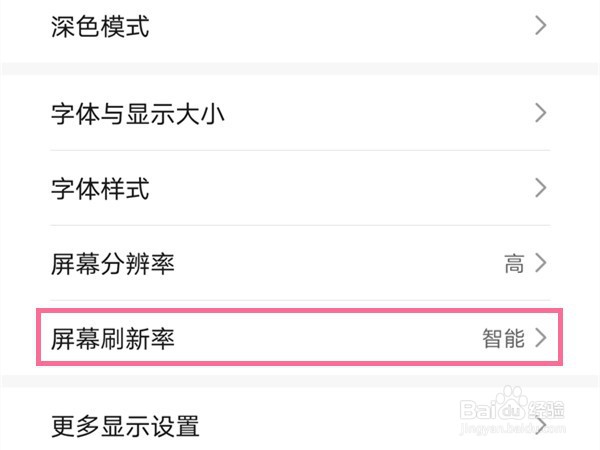
Task: Click the arrow beside 屏幕分辨率 高
Action: tap(541, 264)
